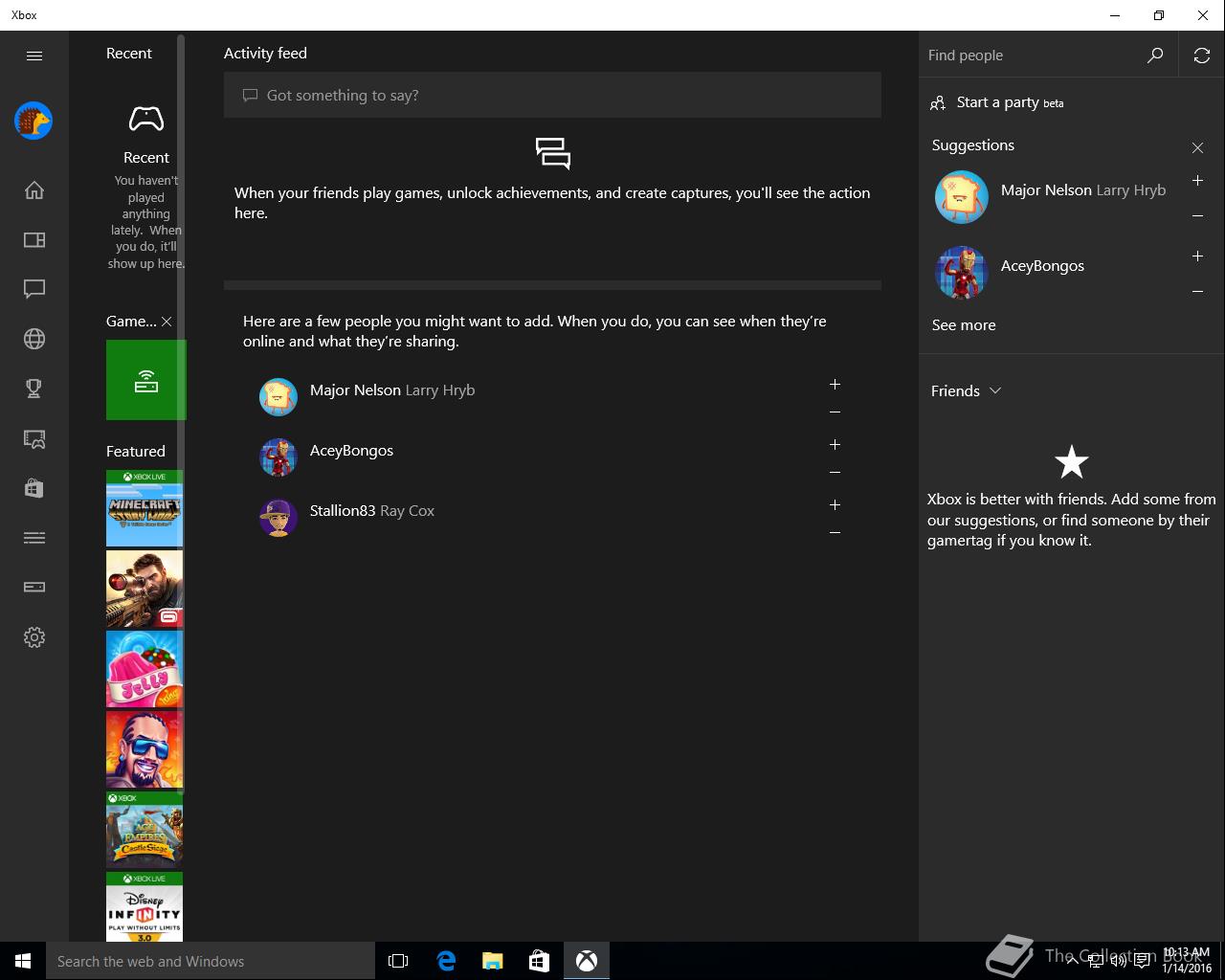The height and width of the screenshot is (980, 1225).
Task: Open the Achievements trophy icon
Action: pos(34,389)
